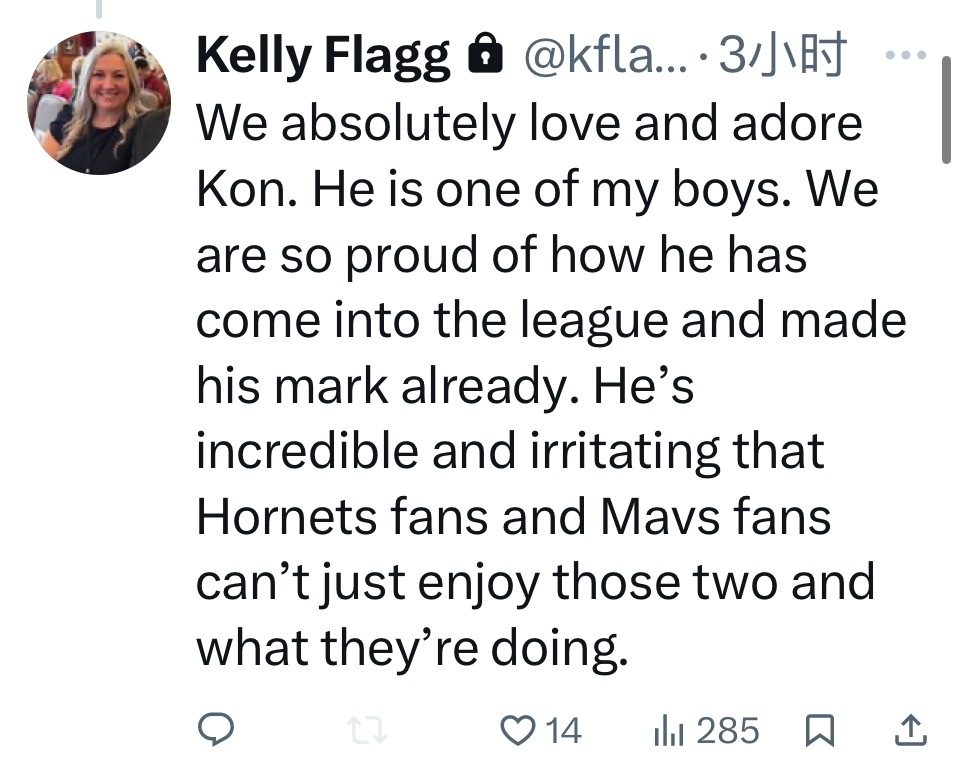The image size is (960, 771).
Task: Click the thread connector line above avatar
Action: [98, 8]
